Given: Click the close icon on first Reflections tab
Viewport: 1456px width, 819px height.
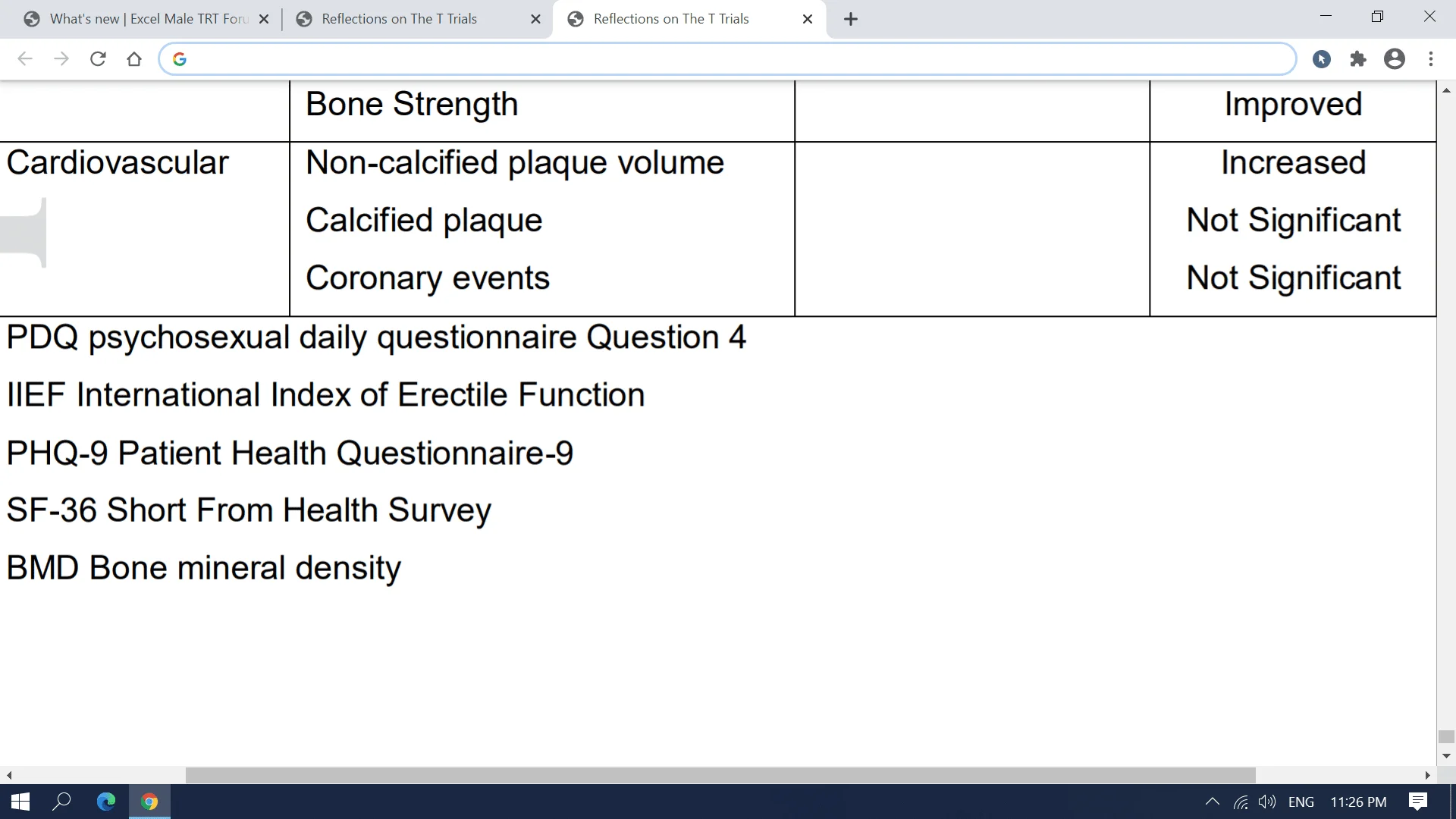Looking at the screenshot, I should coord(536,19).
